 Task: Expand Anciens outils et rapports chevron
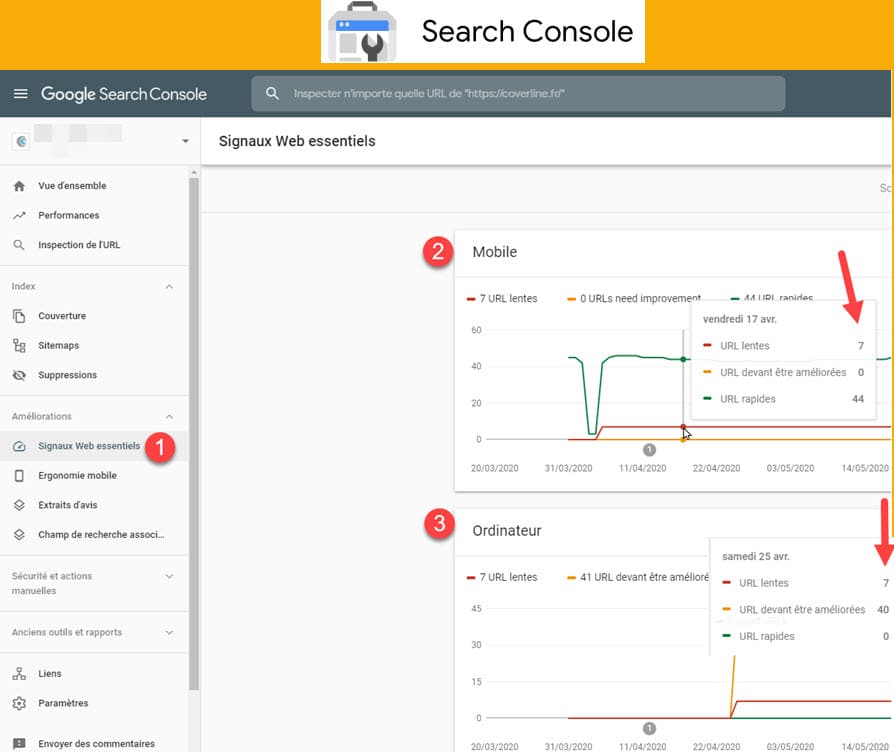point(169,632)
